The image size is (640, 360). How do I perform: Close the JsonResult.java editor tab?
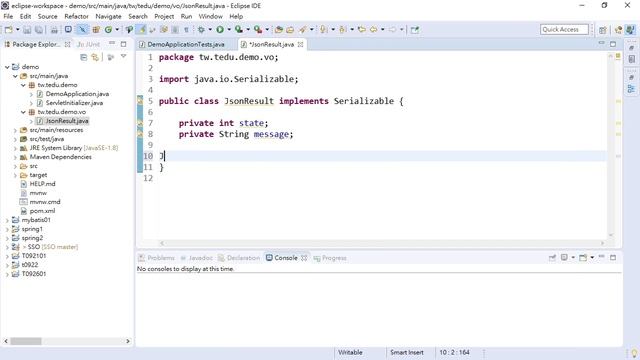tap(300, 44)
